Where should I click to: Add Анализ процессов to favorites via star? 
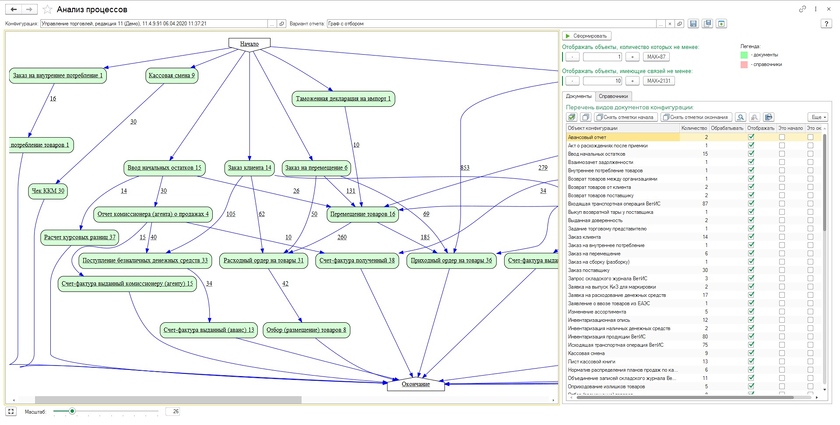pyautogui.click(x=46, y=8)
